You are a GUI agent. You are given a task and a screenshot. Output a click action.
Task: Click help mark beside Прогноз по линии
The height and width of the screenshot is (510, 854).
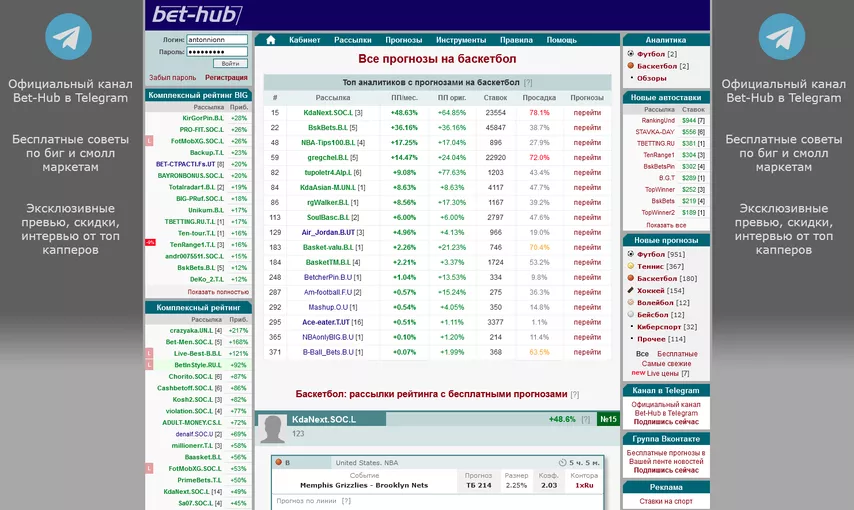pyautogui.click(x=346, y=501)
